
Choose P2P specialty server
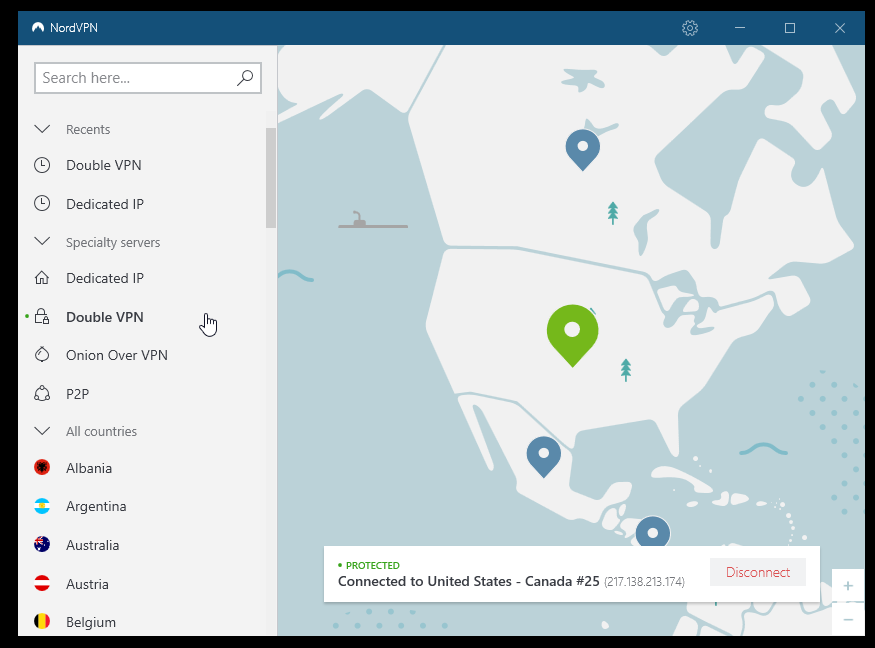click(78, 394)
